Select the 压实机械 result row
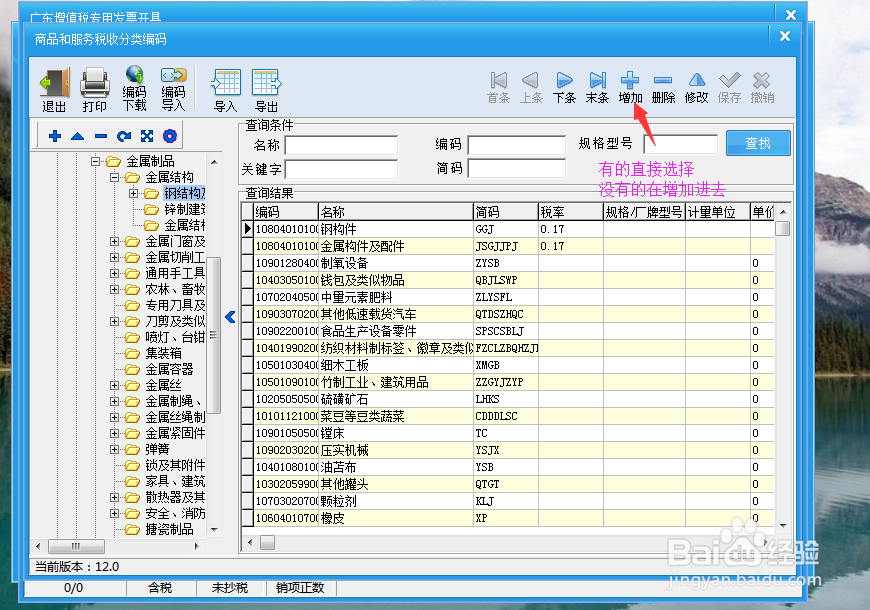This screenshot has width=870, height=610. pos(508,450)
